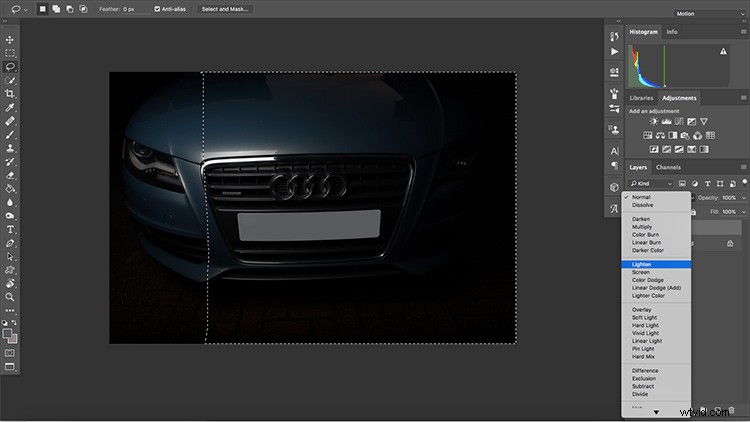Toggle Quick Mask mode in toolbar
The width and height of the screenshot is (750, 422).
pyautogui.click(x=10, y=353)
